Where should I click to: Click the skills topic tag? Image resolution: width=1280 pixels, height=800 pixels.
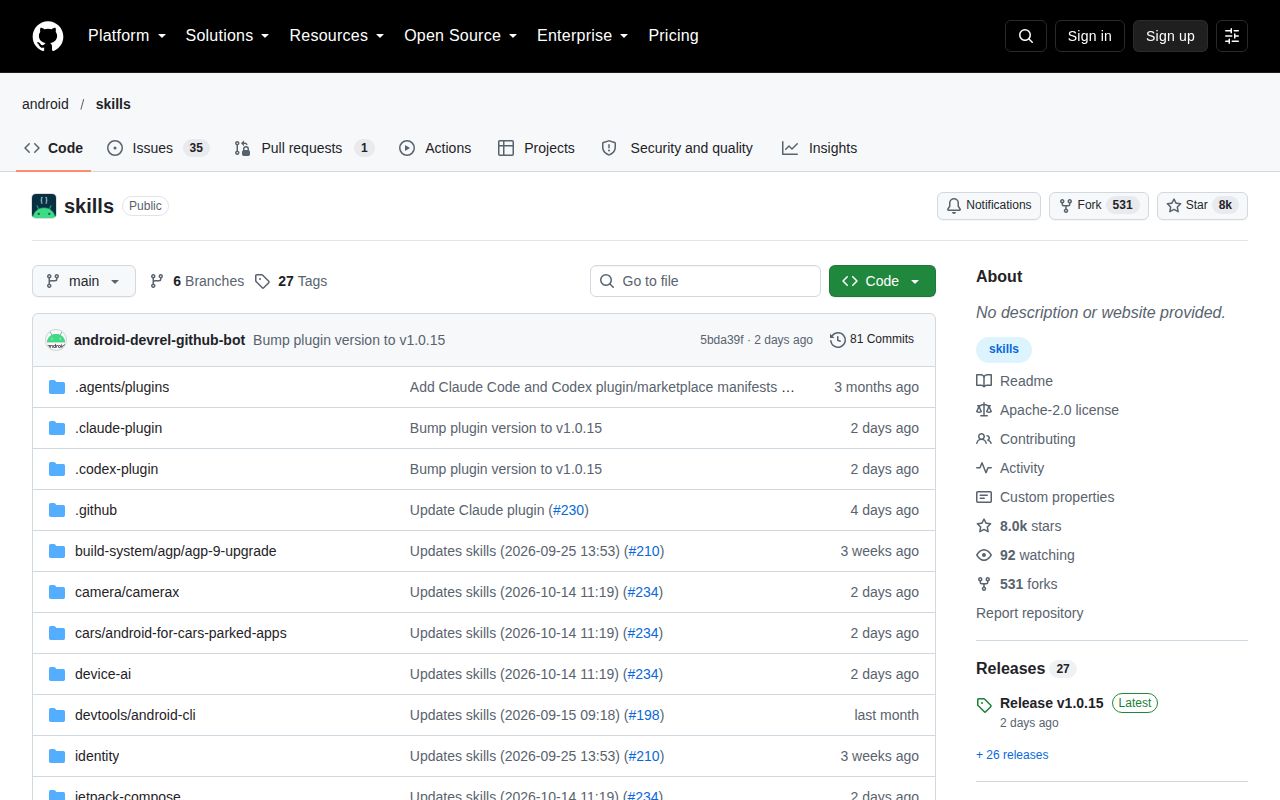coord(1004,349)
